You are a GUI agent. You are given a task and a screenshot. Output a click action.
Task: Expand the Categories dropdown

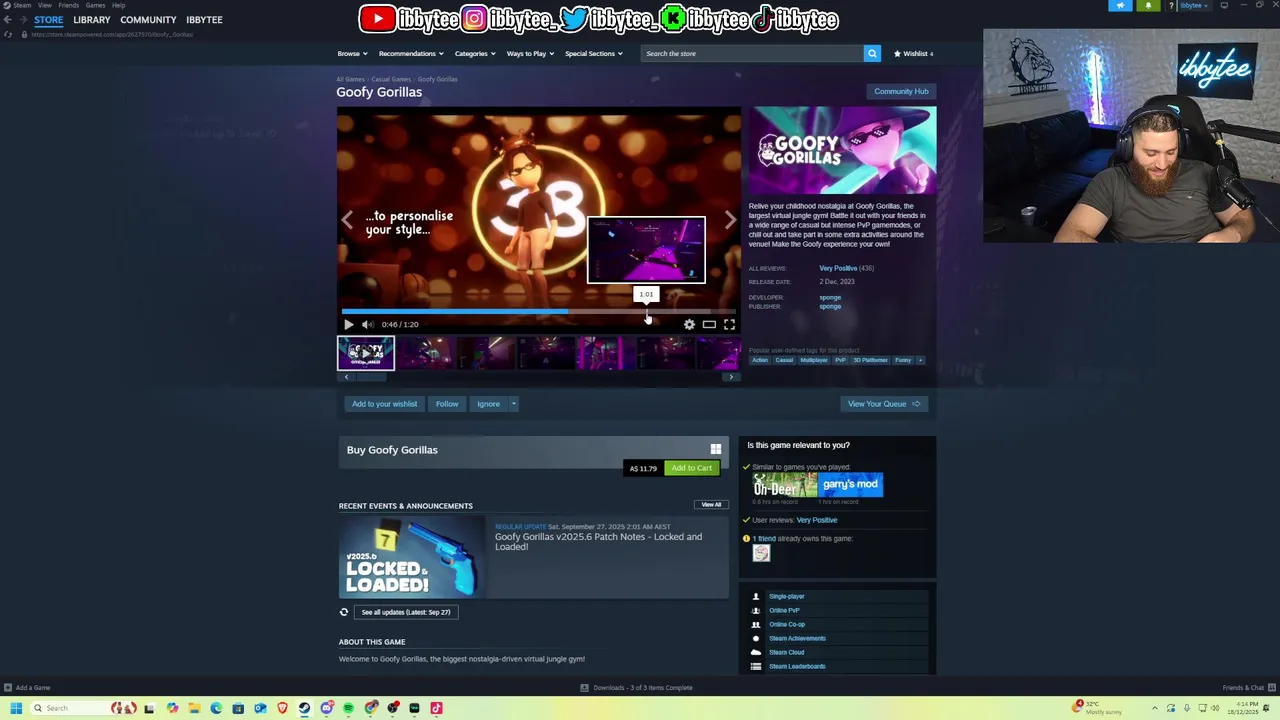click(x=475, y=53)
